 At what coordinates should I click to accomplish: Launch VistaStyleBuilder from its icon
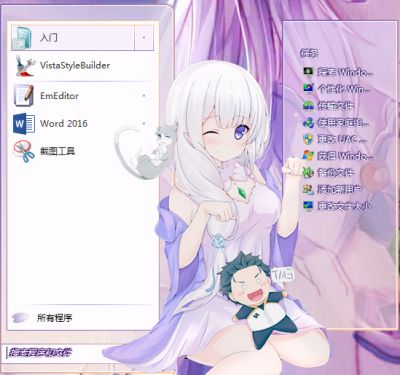[25, 66]
